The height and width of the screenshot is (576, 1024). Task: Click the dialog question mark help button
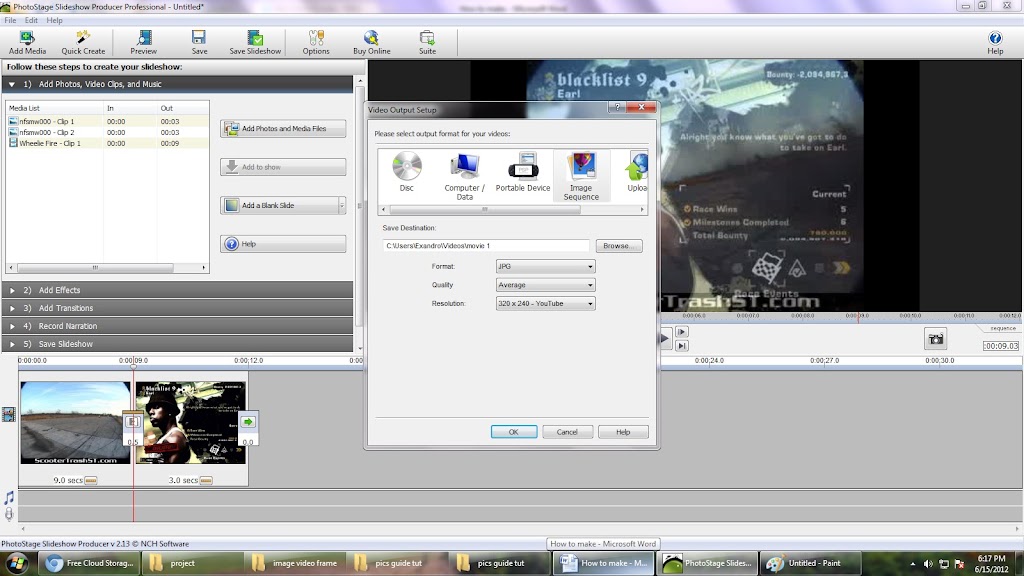616,107
